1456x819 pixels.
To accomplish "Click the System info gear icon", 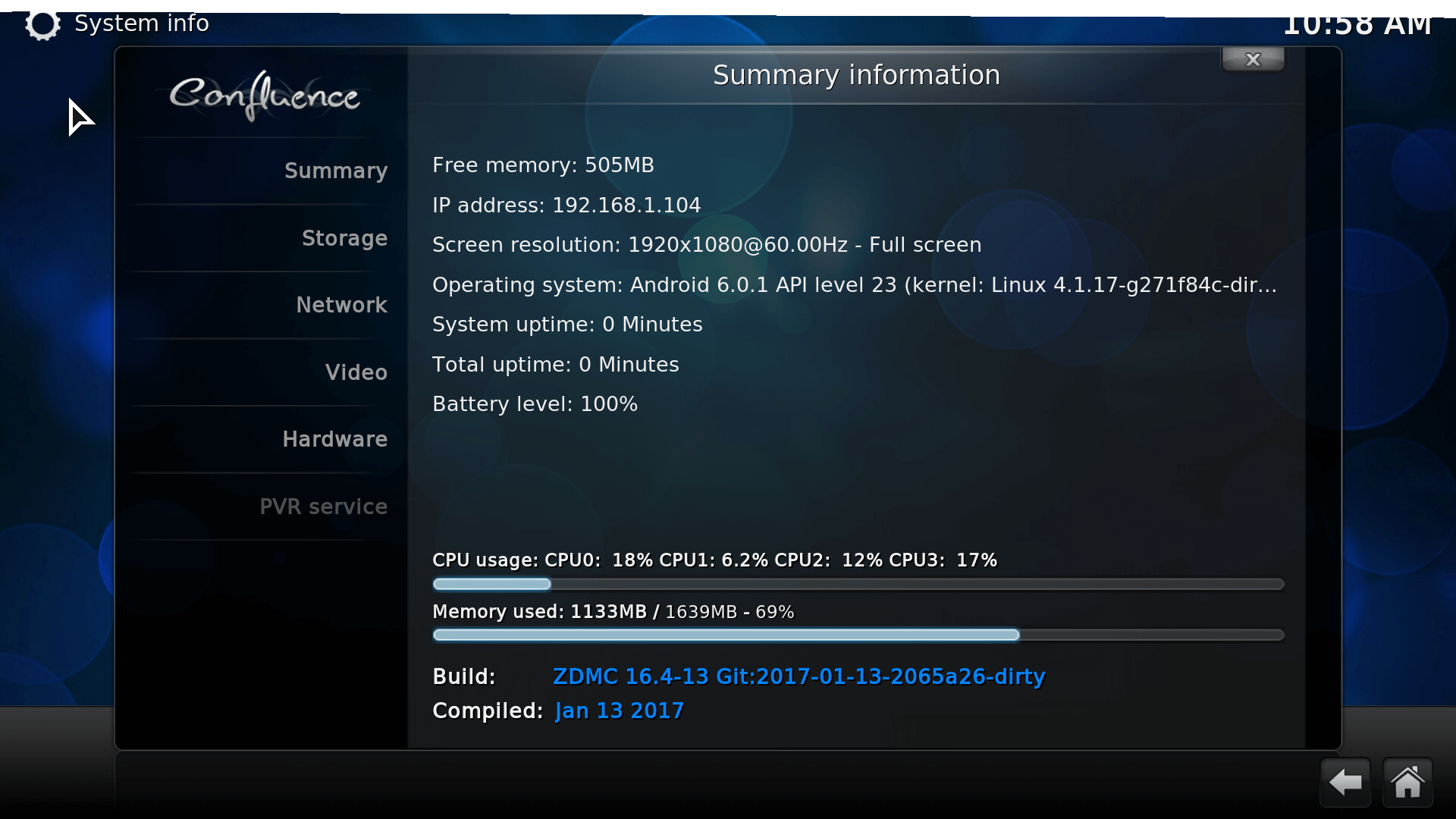I will click(42, 24).
